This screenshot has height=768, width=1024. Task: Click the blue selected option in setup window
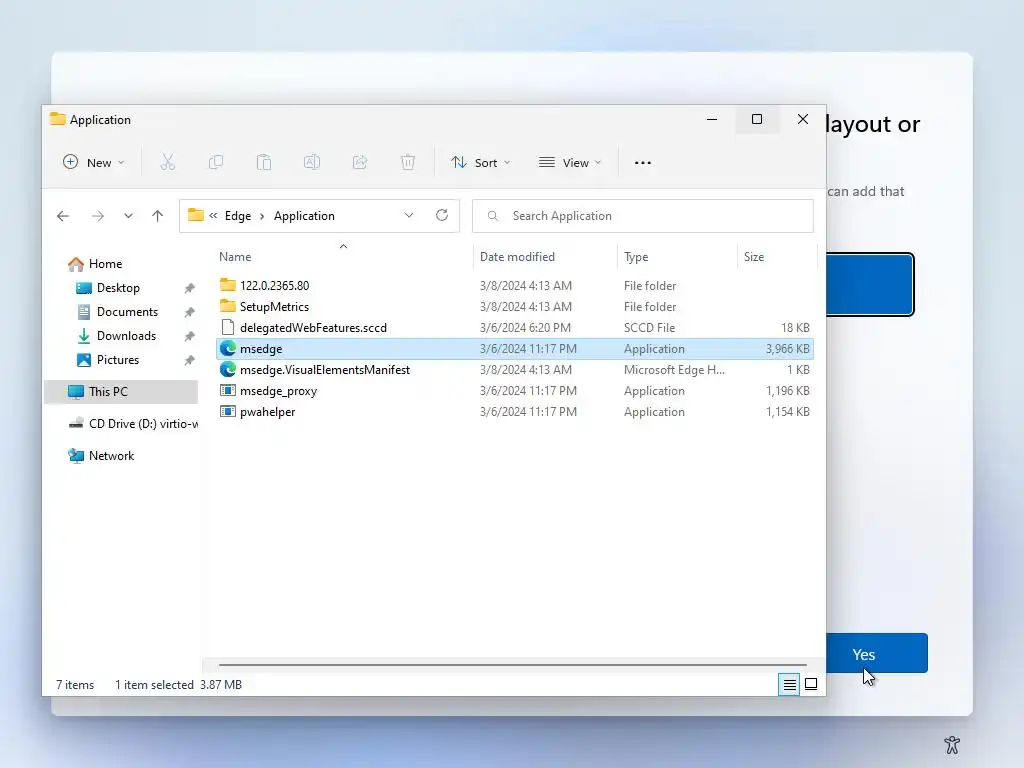click(869, 285)
